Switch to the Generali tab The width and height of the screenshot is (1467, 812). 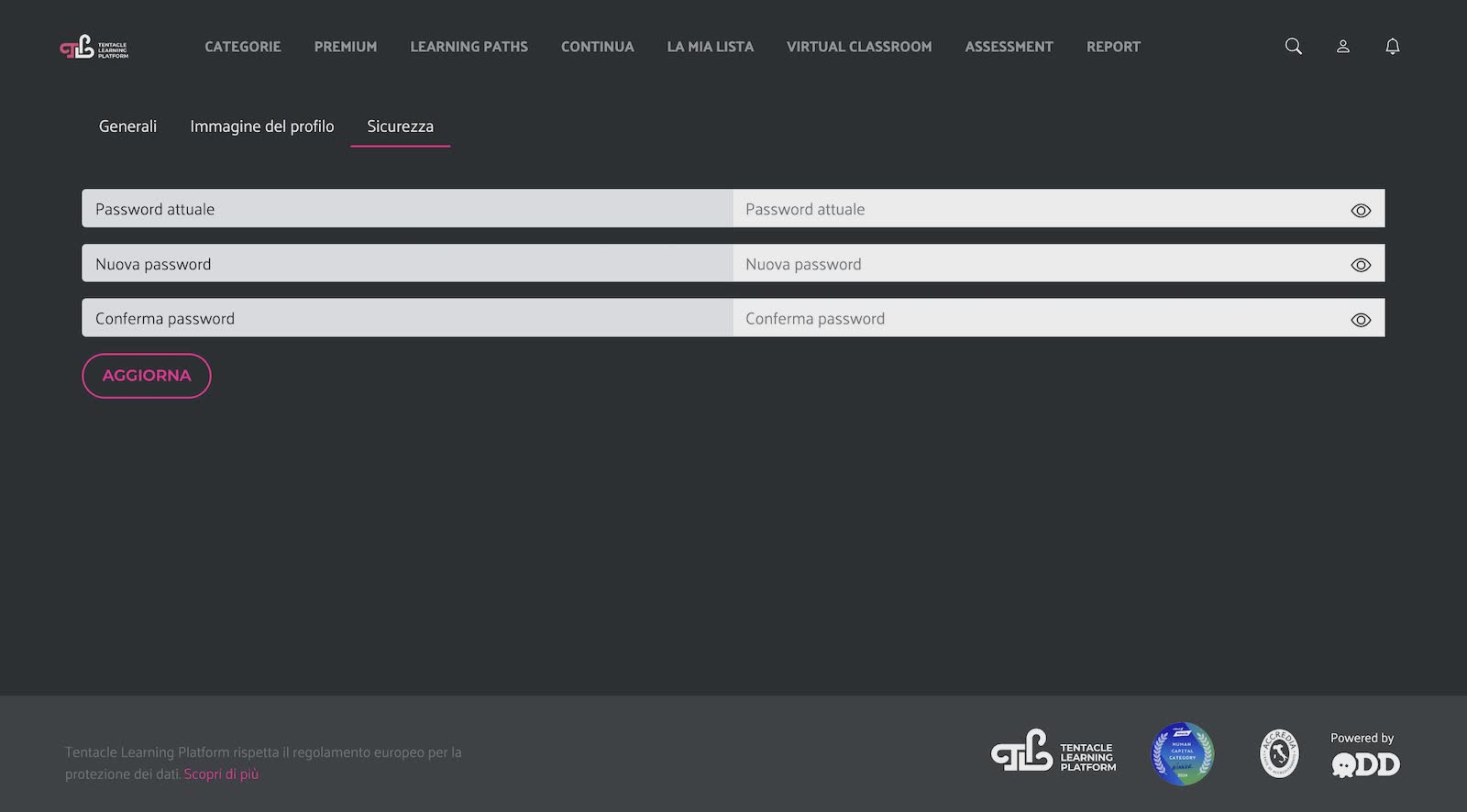tap(127, 126)
